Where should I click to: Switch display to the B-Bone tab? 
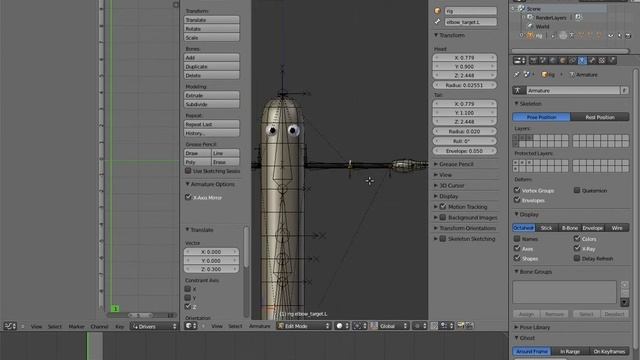tap(570, 228)
